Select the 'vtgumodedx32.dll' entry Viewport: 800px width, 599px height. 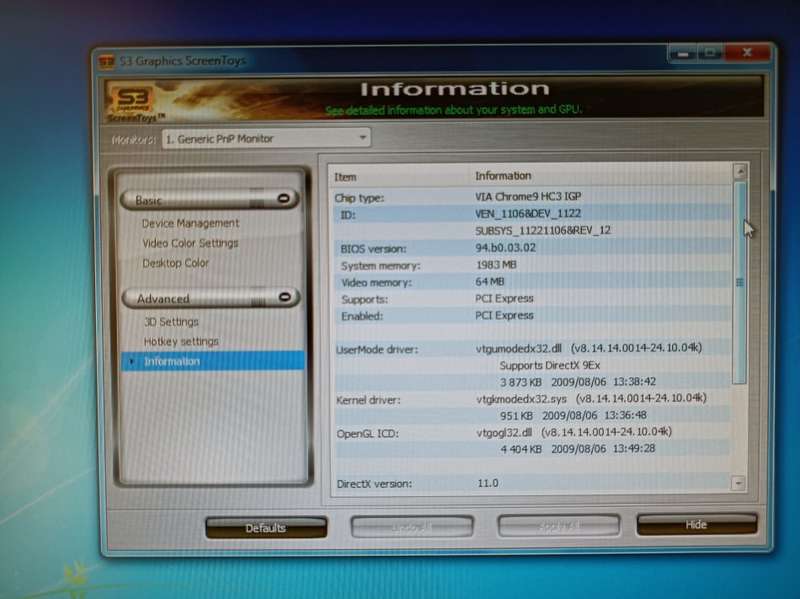518,348
